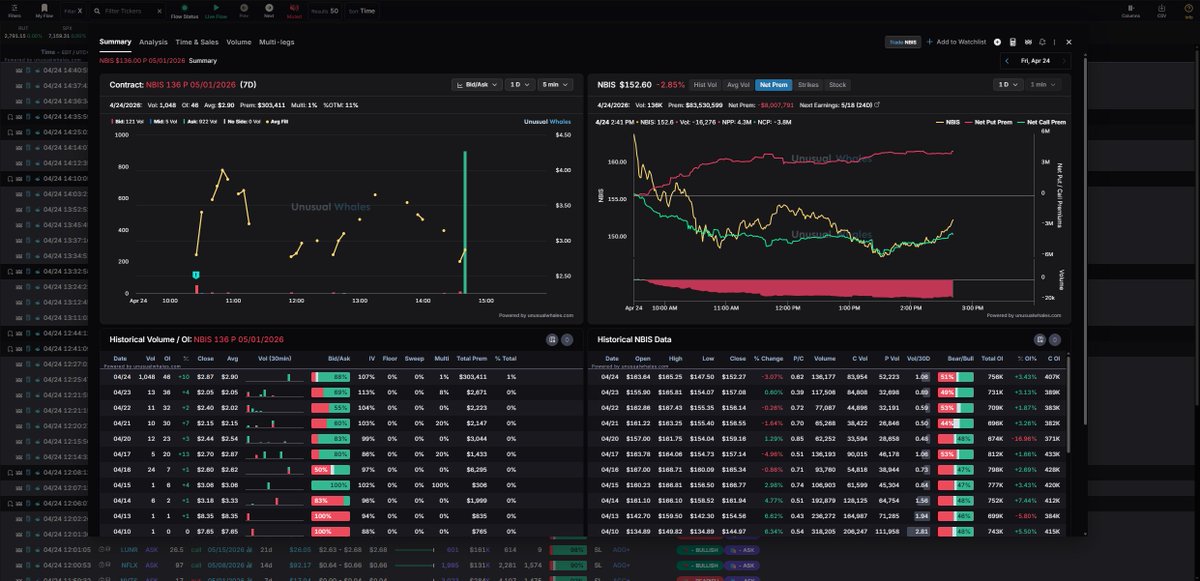This screenshot has height=581, width=1200.
Task: Open the Sort Time dropdown
Action: tap(363, 11)
